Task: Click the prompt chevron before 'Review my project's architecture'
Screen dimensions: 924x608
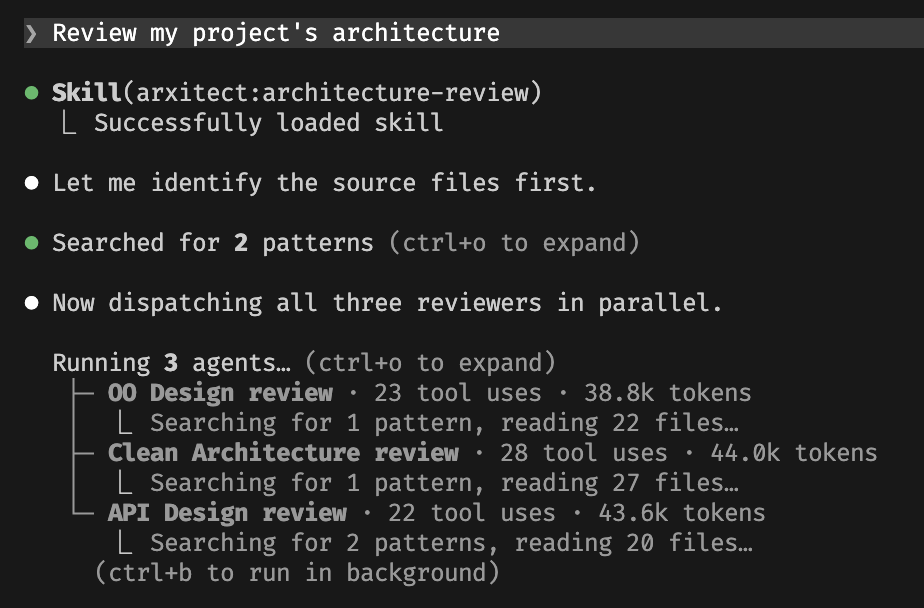Action: click(31, 34)
